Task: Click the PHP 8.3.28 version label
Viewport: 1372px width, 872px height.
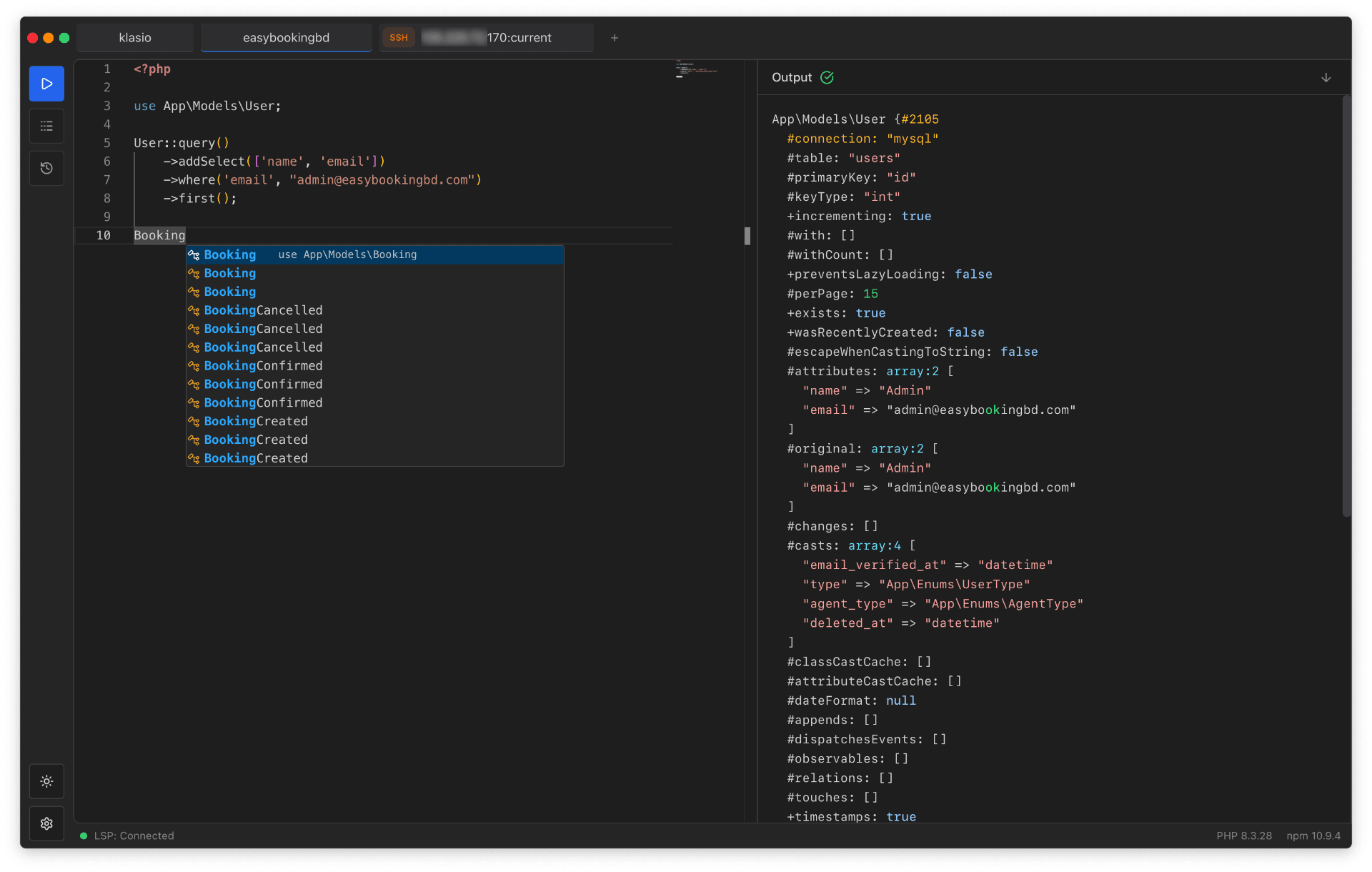Action: [1243, 836]
